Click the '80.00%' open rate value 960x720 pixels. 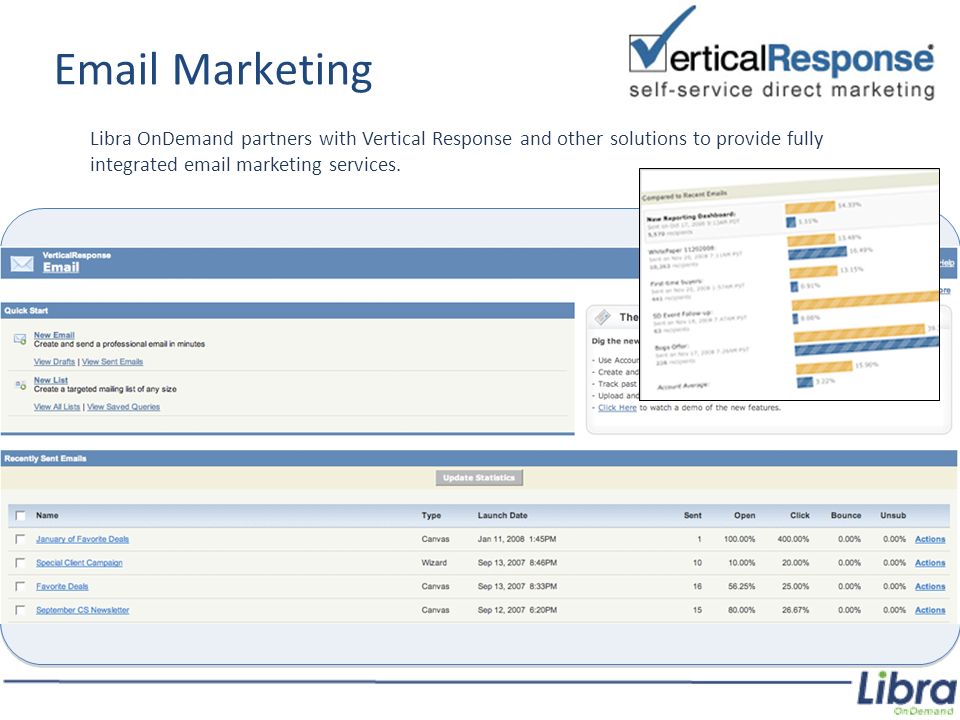741,610
